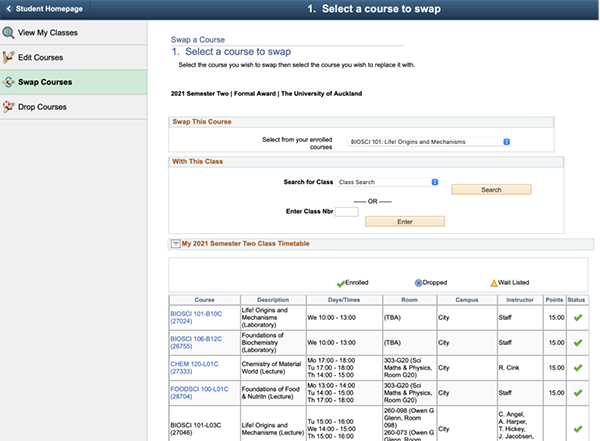Click Chemistry of Material World description cell
Image resolution: width=600 pixels, height=441 pixels.
271,368
